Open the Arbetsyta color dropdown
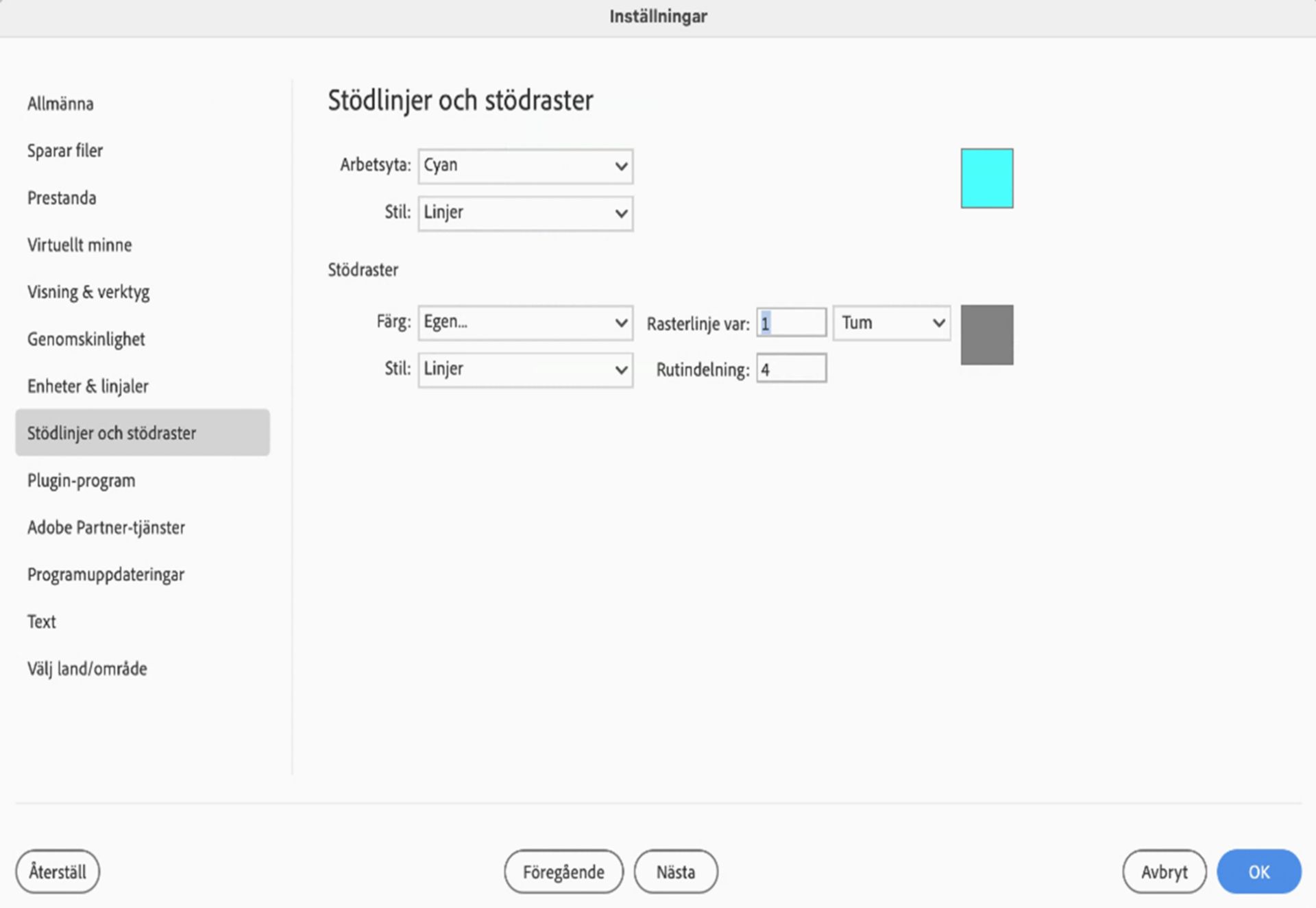1316x908 pixels. (x=525, y=166)
